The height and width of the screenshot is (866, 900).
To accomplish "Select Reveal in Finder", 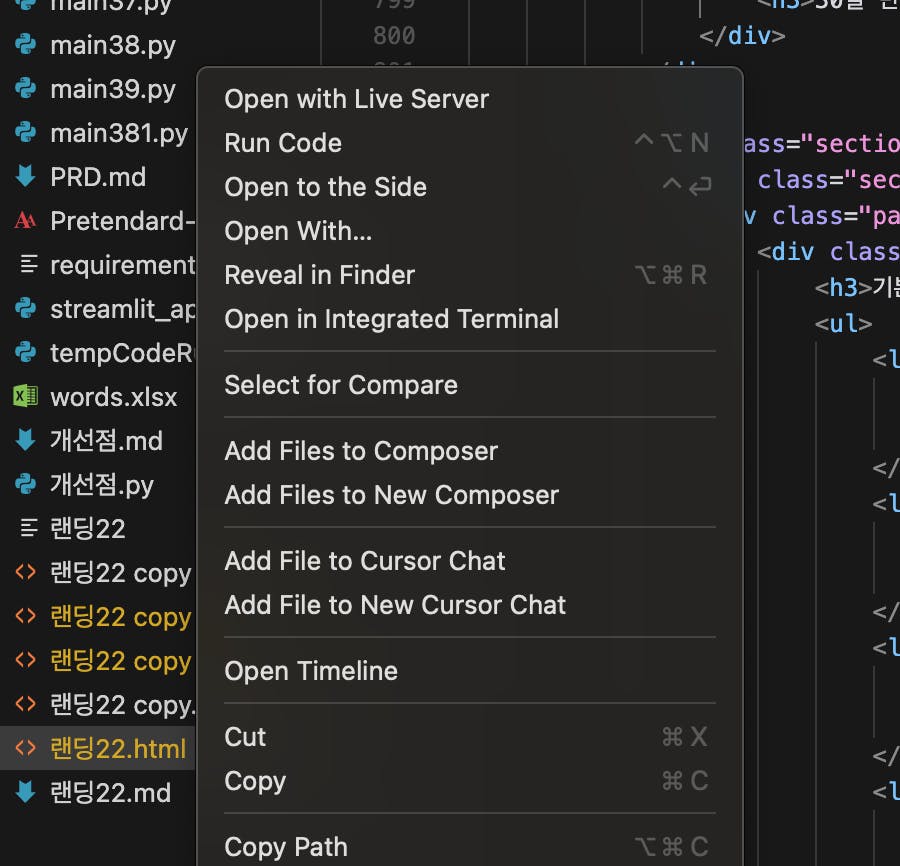I will click(x=320, y=275).
